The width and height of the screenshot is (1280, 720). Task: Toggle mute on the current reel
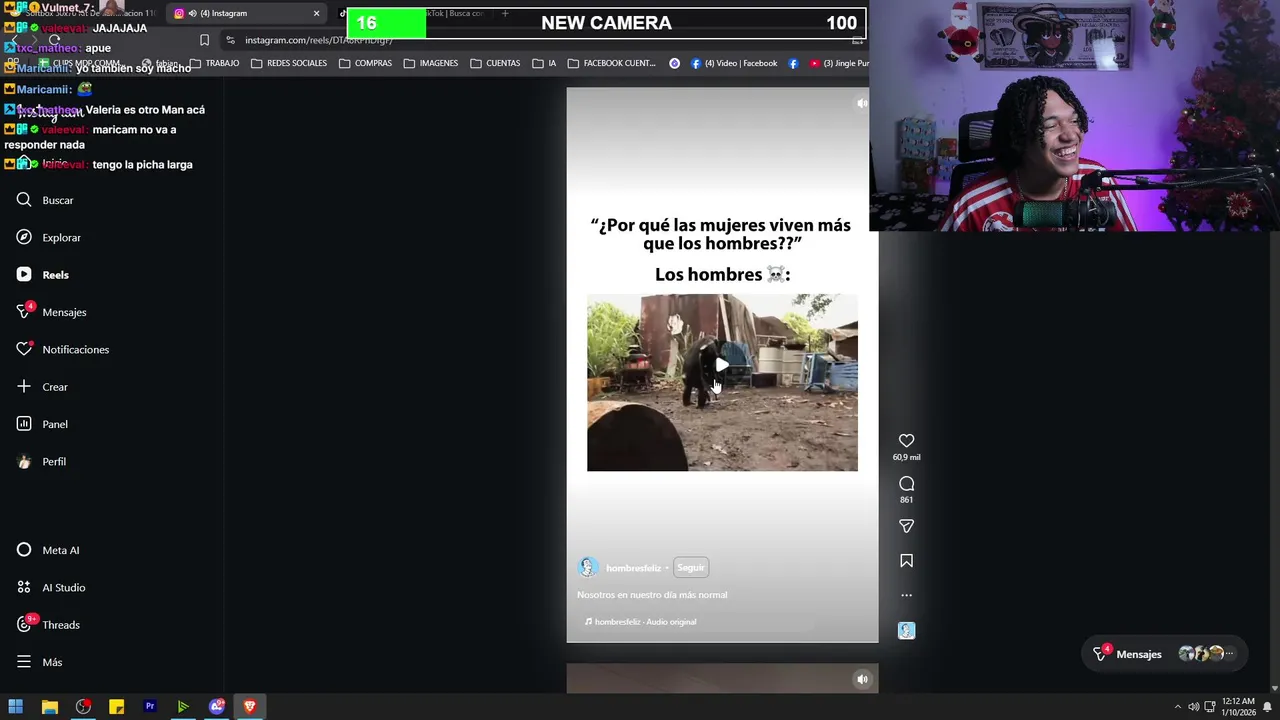pyautogui.click(x=861, y=103)
